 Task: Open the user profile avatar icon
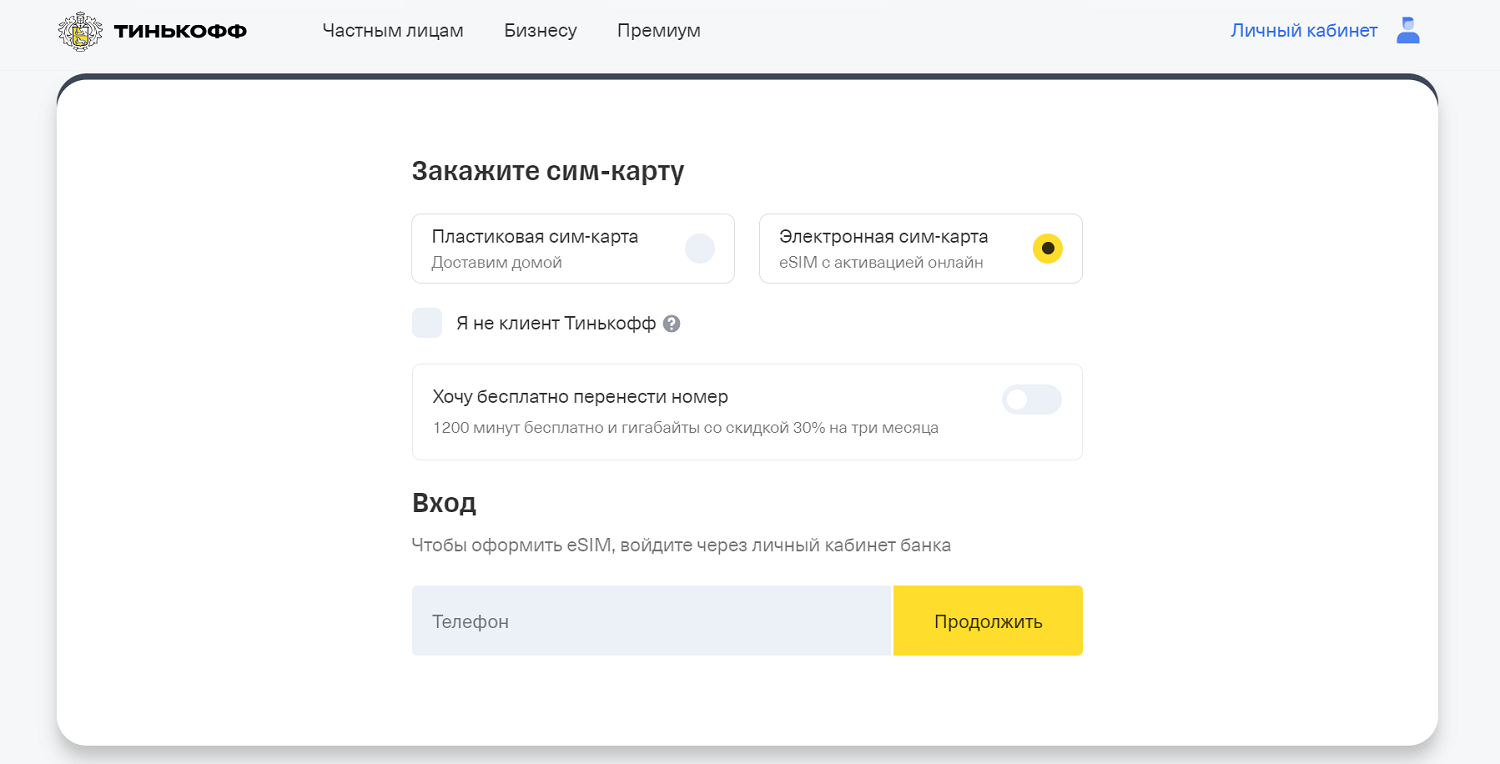tap(1408, 31)
